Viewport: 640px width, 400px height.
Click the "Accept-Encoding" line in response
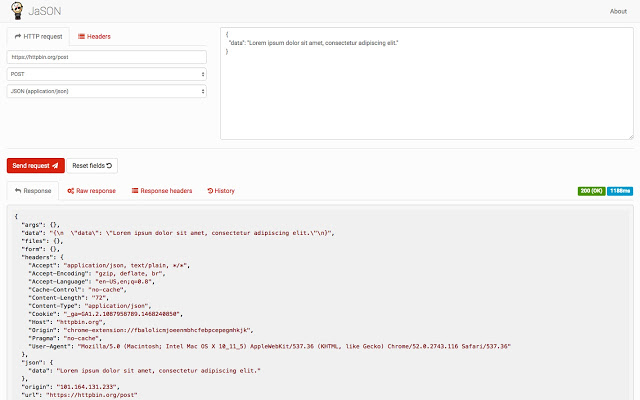pyautogui.click(x=97, y=273)
